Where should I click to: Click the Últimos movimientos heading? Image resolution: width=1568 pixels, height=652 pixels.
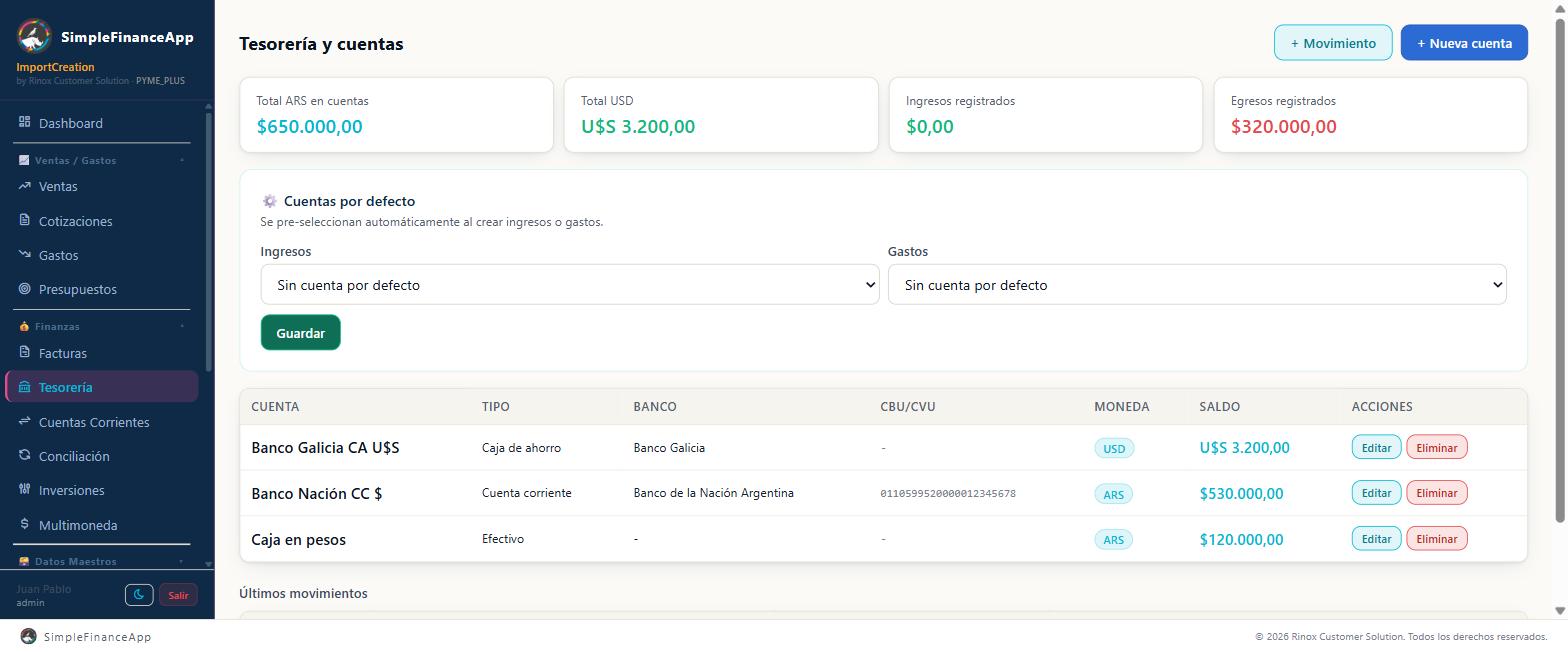tap(303, 593)
